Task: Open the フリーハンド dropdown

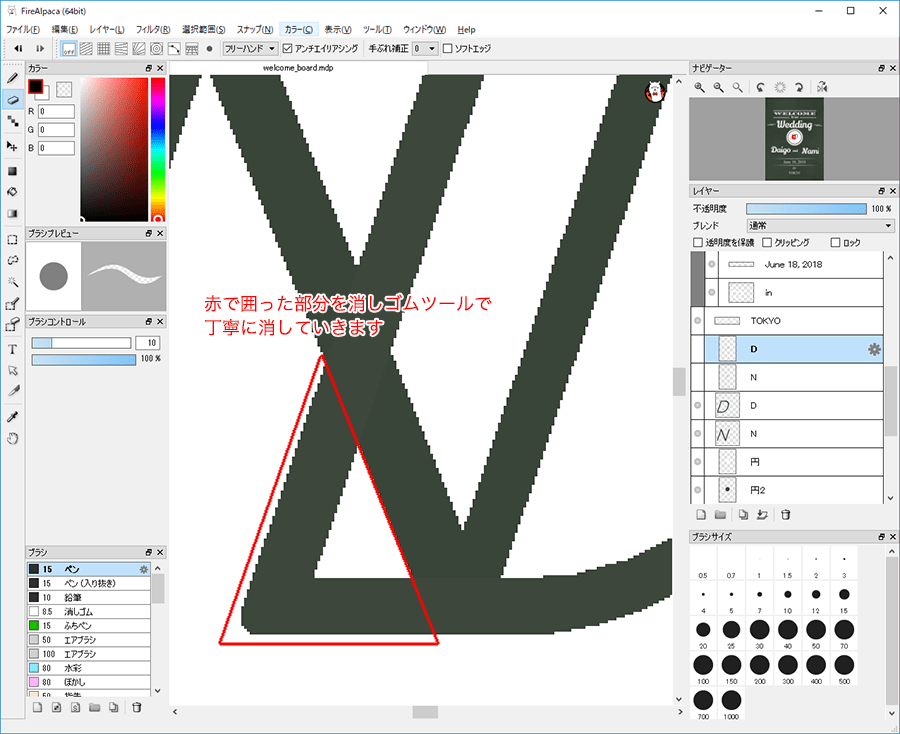Action: pyautogui.click(x=249, y=47)
